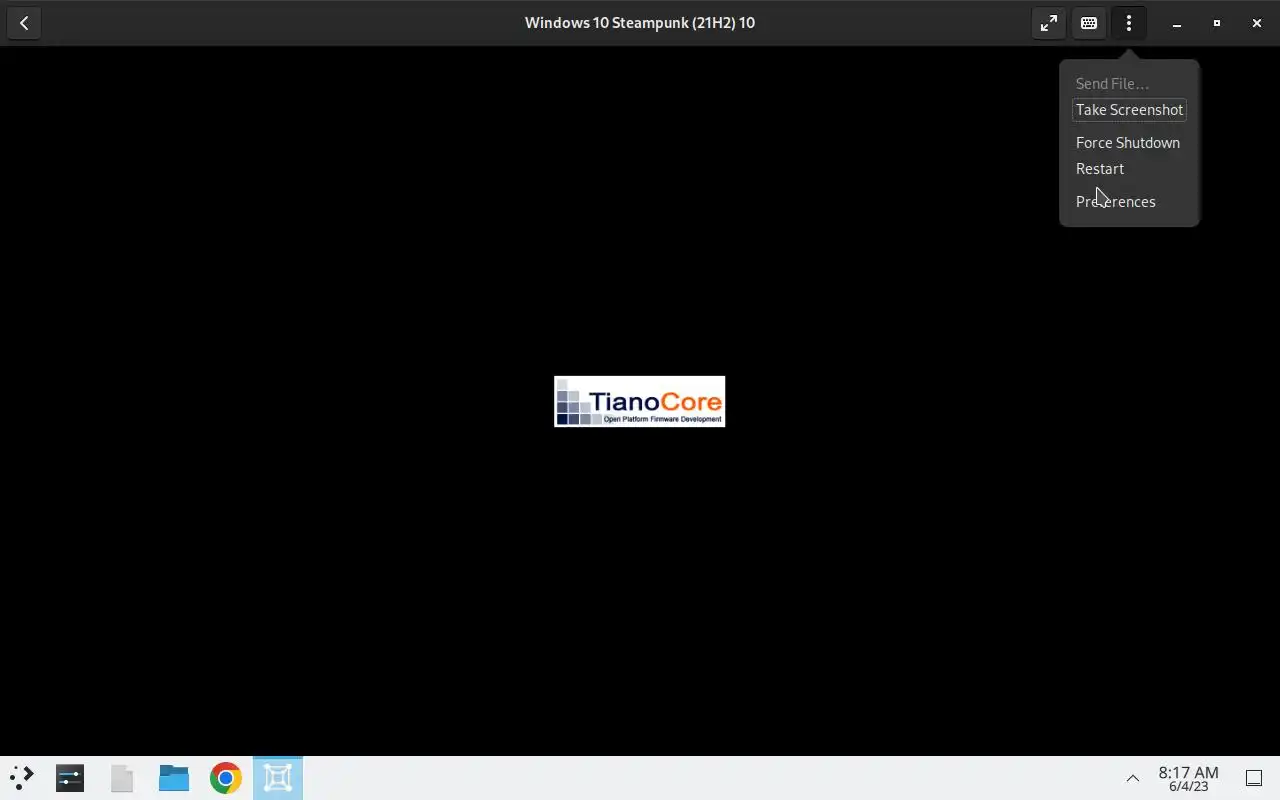Screen dimensions: 1280x800
Task: Open the system settings taskbar icon
Action: [x=70, y=778]
